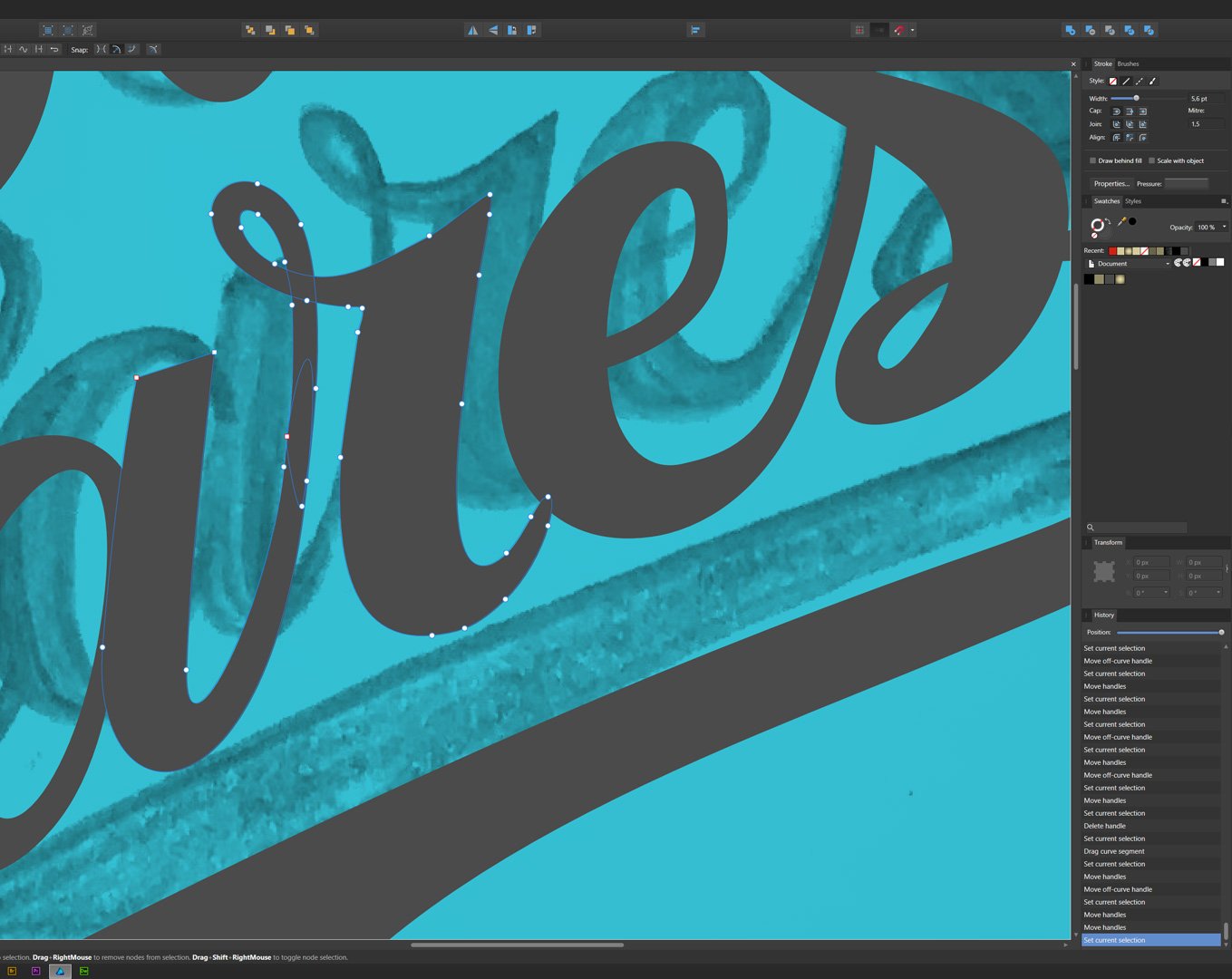Screen dimensions: 1232x979
Task: Click the snapping magnet icon
Action: 898,30
